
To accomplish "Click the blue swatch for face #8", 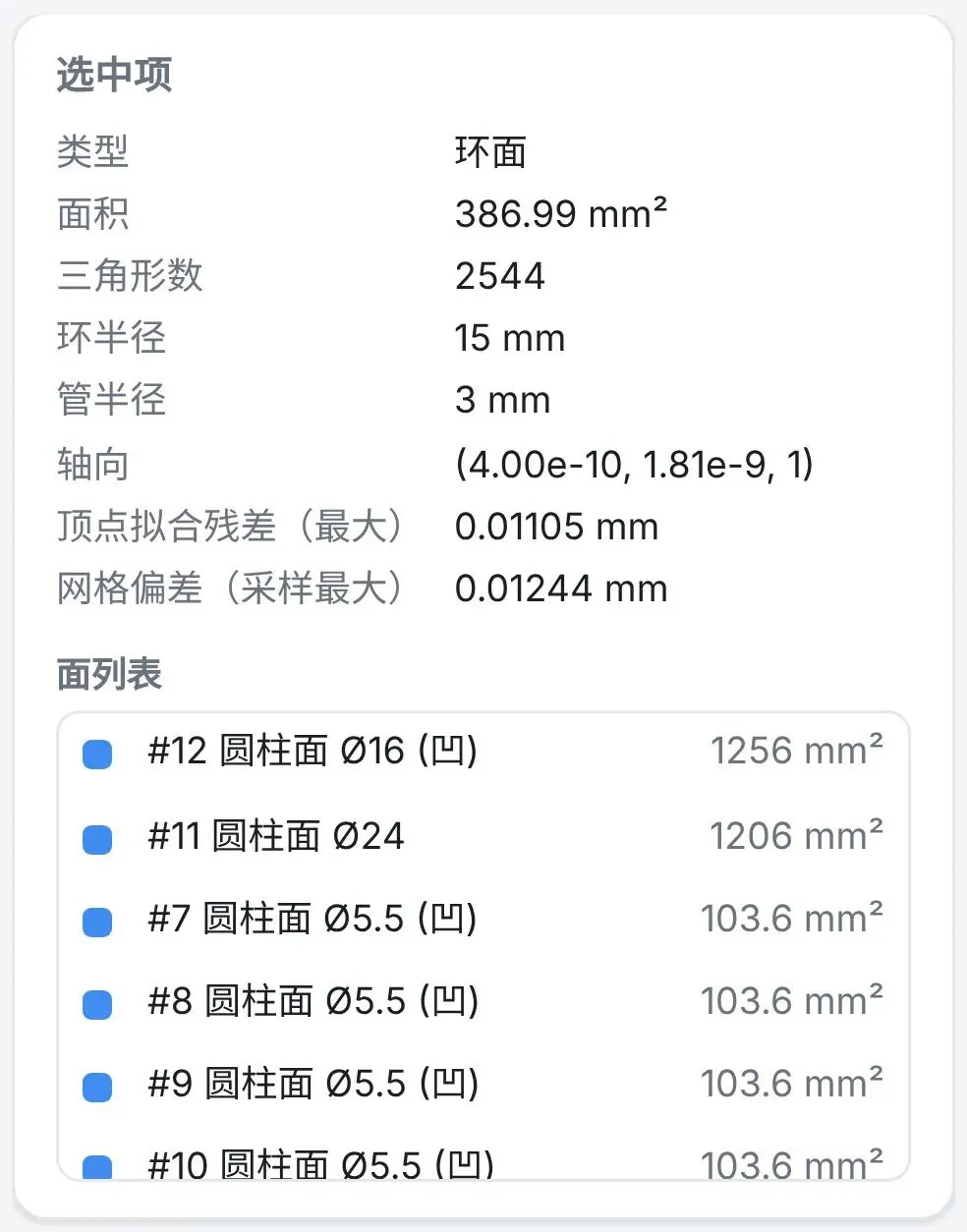I will point(96,1004).
